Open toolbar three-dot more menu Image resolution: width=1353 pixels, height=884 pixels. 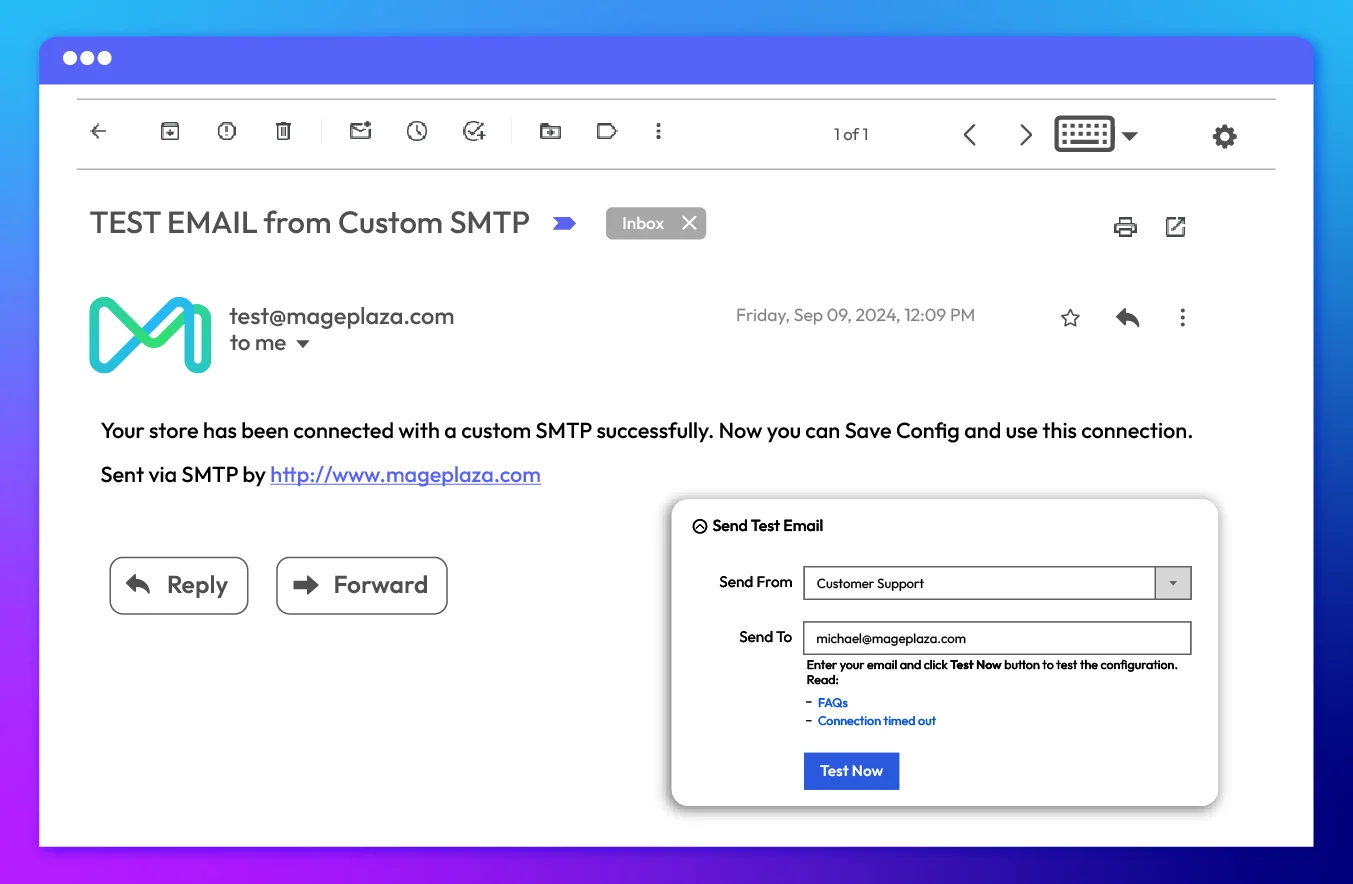click(x=658, y=131)
